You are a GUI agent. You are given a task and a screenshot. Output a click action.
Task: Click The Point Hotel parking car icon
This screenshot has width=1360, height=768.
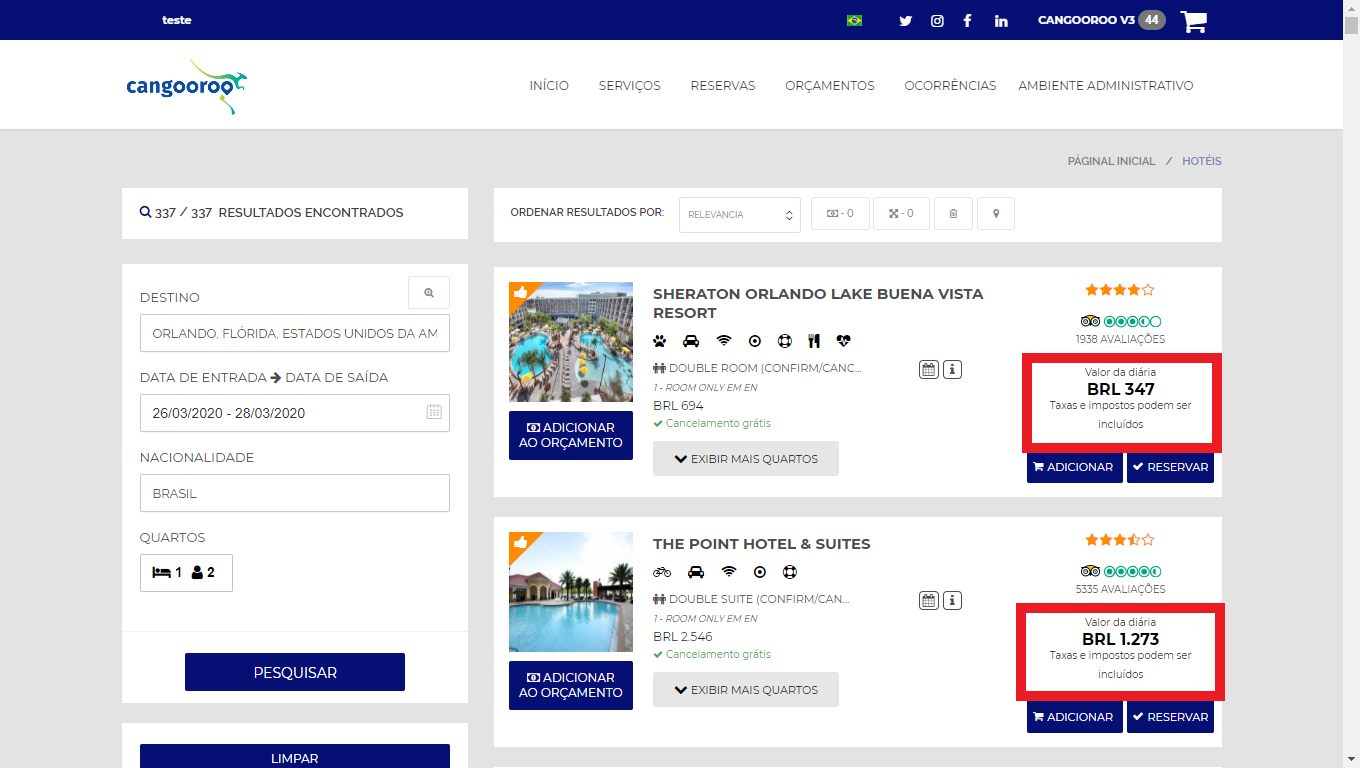click(x=696, y=572)
